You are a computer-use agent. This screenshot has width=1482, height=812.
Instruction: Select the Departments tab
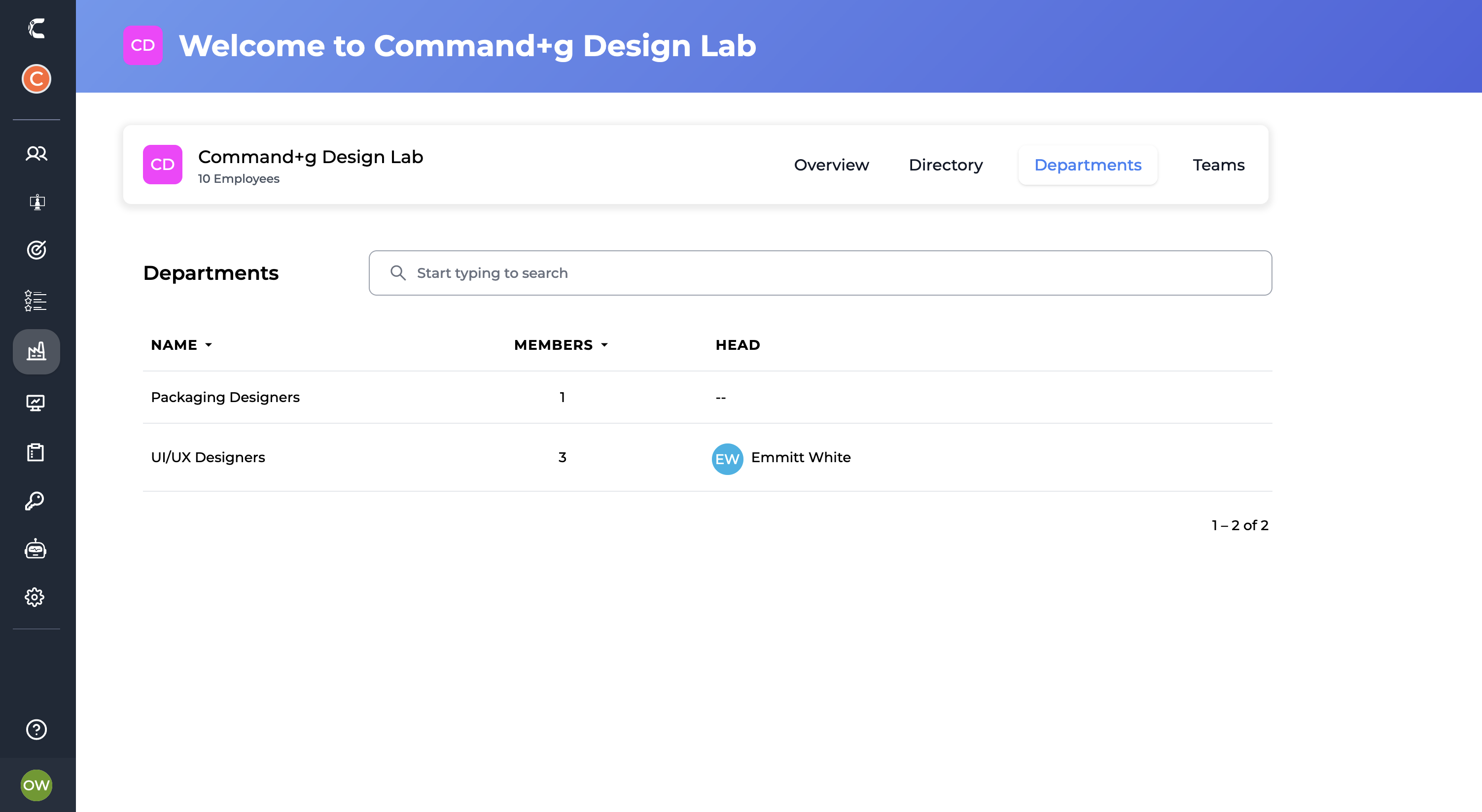click(x=1087, y=165)
